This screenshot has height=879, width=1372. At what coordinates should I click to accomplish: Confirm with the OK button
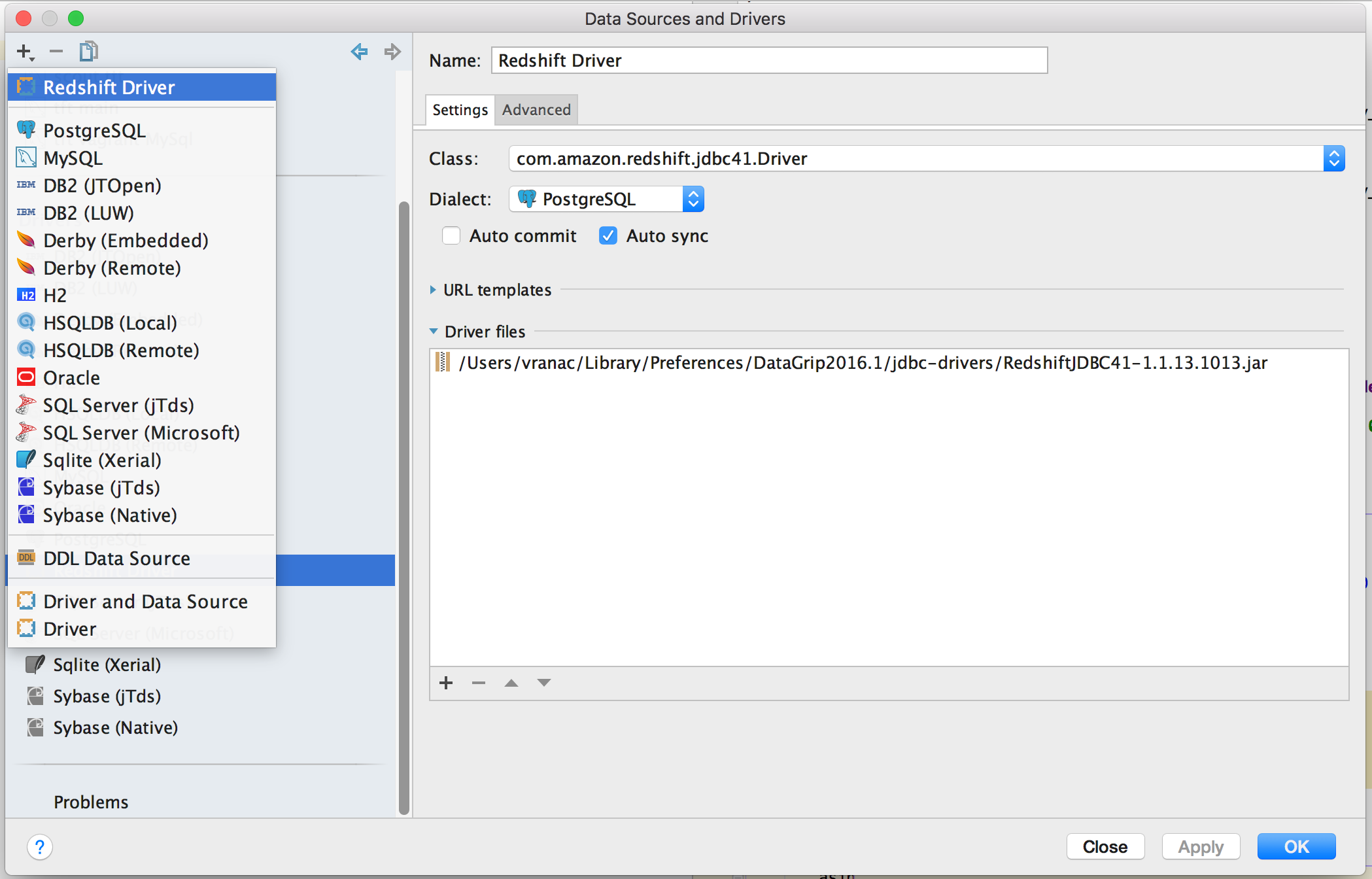(1296, 847)
